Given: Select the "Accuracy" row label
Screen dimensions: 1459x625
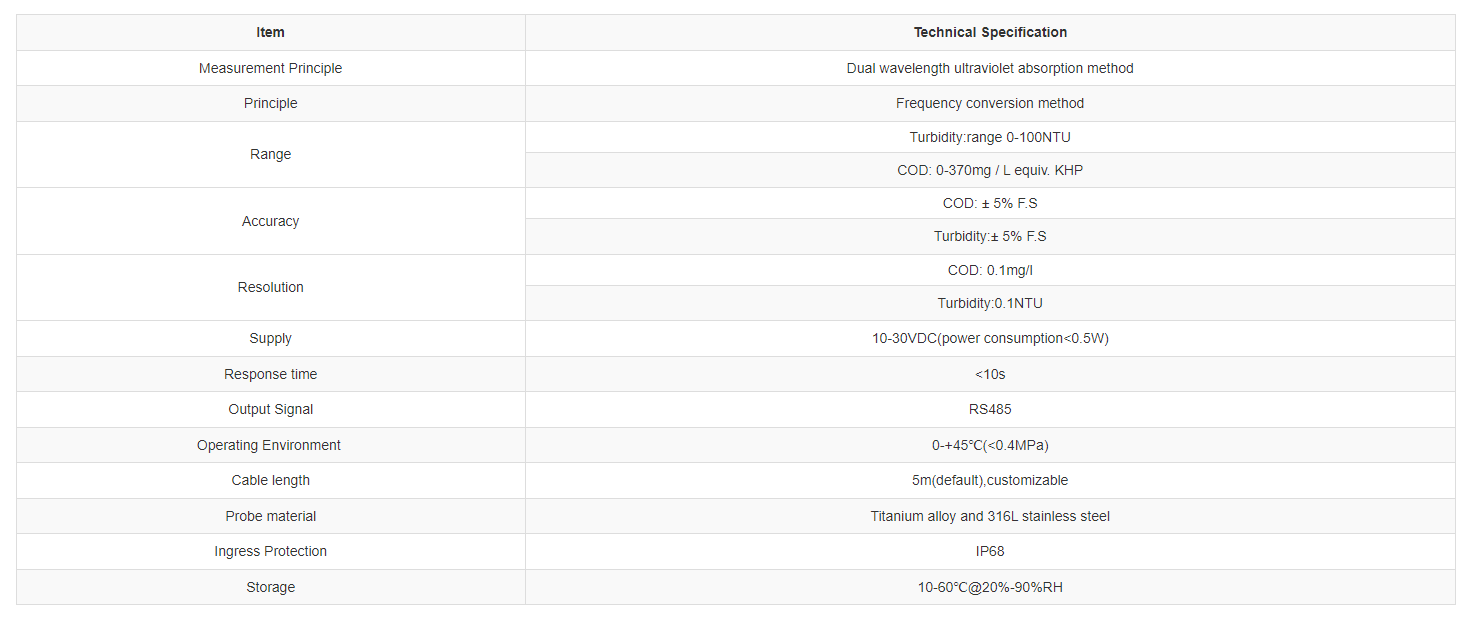Looking at the screenshot, I should click(270, 221).
